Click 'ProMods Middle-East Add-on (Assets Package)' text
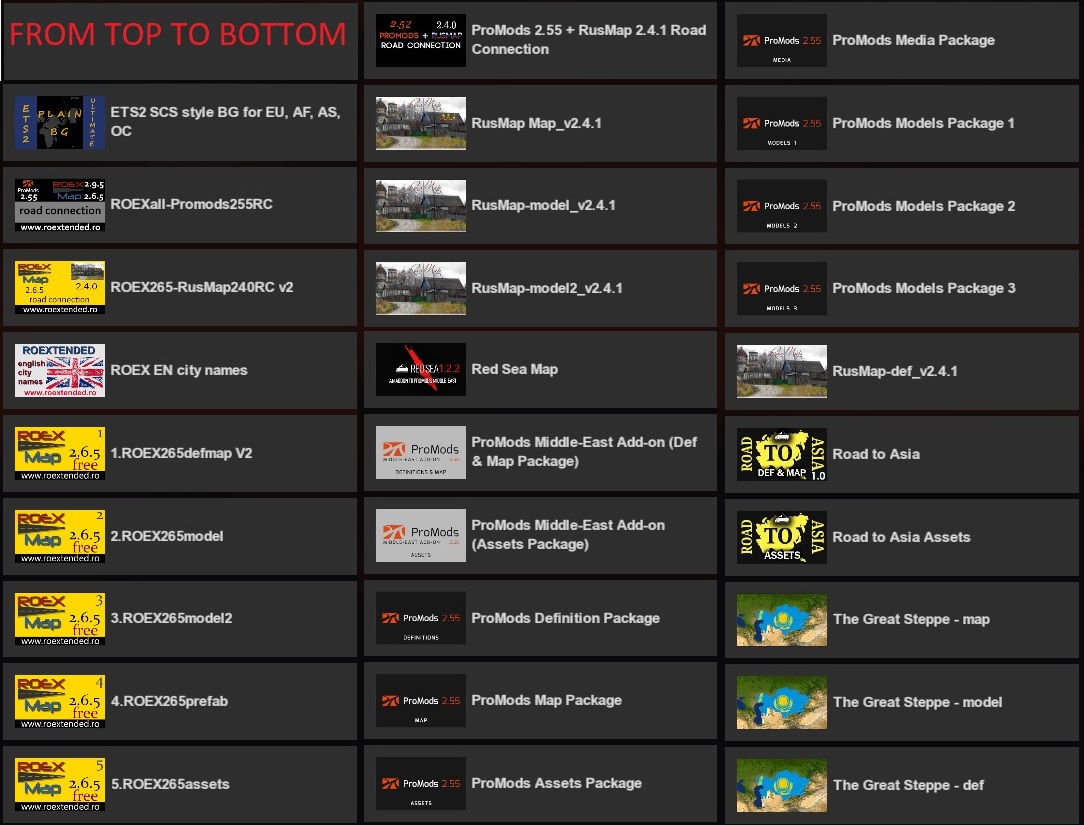The height and width of the screenshot is (825, 1084). coord(568,535)
